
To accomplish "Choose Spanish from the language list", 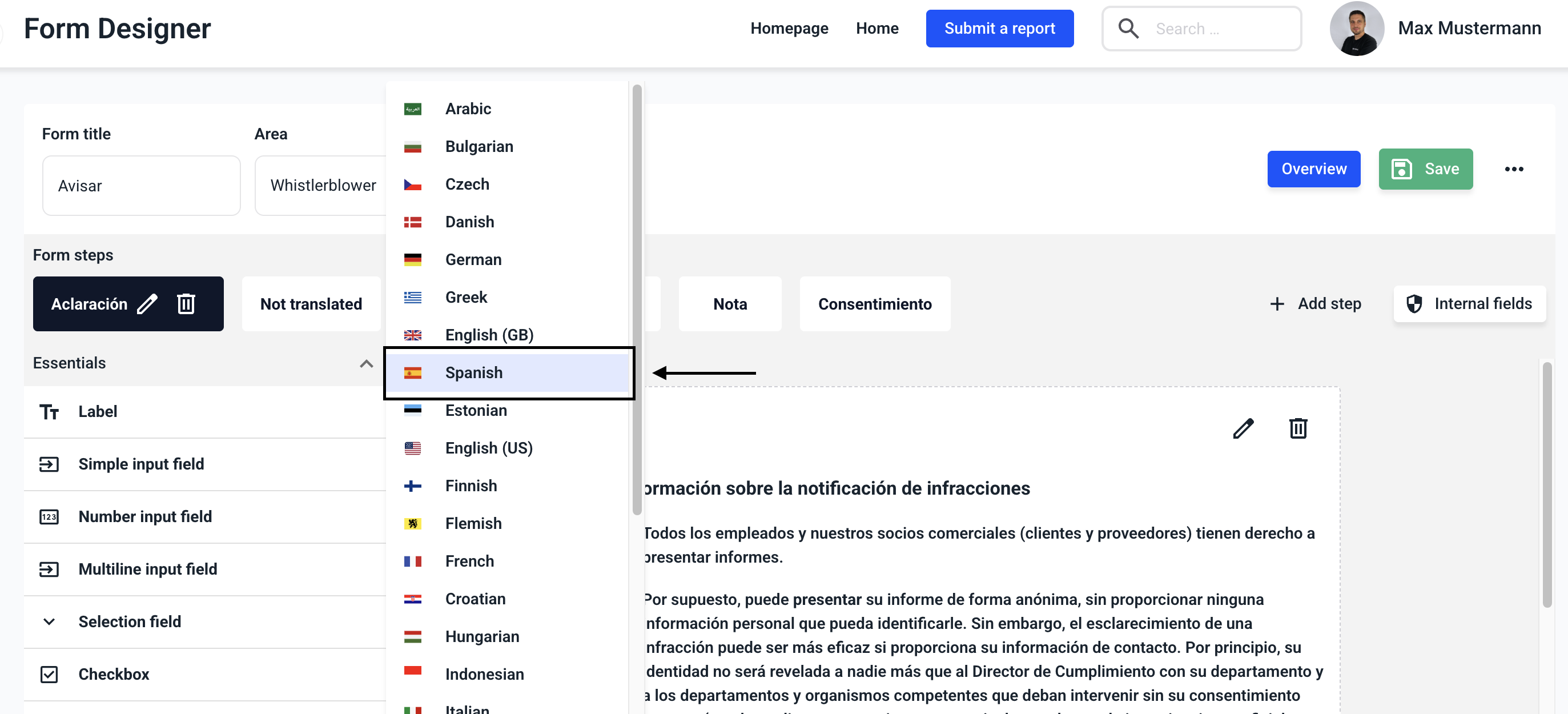I will pyautogui.click(x=473, y=372).
